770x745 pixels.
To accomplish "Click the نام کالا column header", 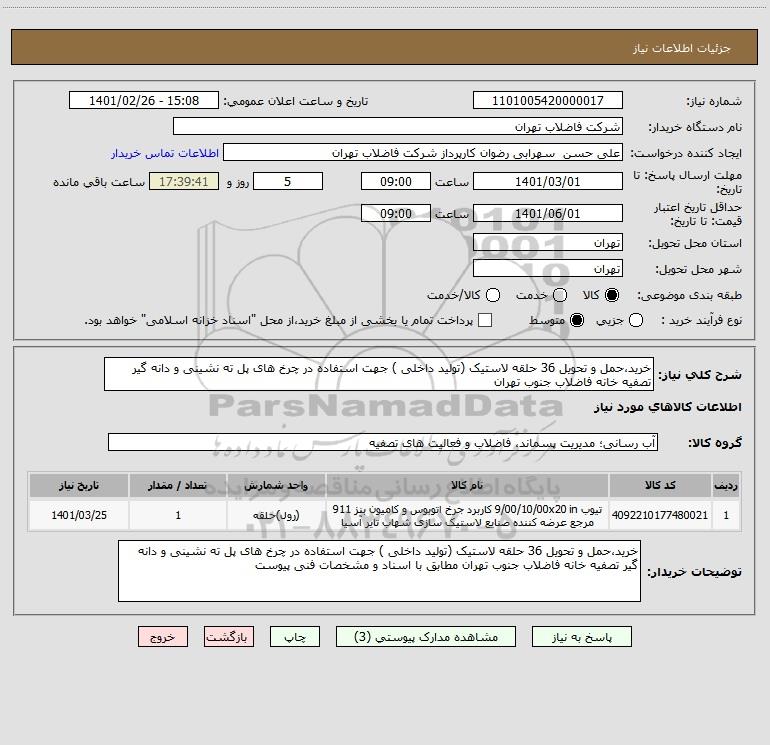I will point(467,485).
